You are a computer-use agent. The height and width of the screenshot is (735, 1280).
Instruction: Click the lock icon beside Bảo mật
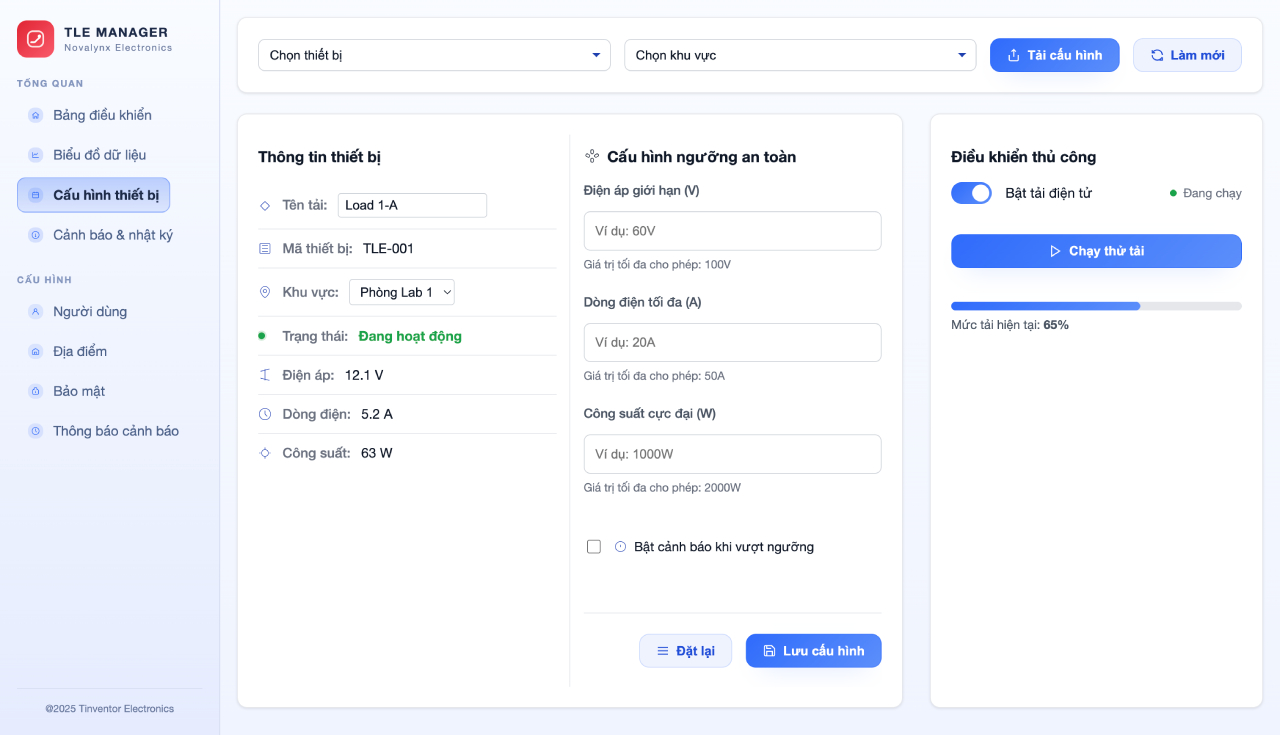[x=36, y=391]
